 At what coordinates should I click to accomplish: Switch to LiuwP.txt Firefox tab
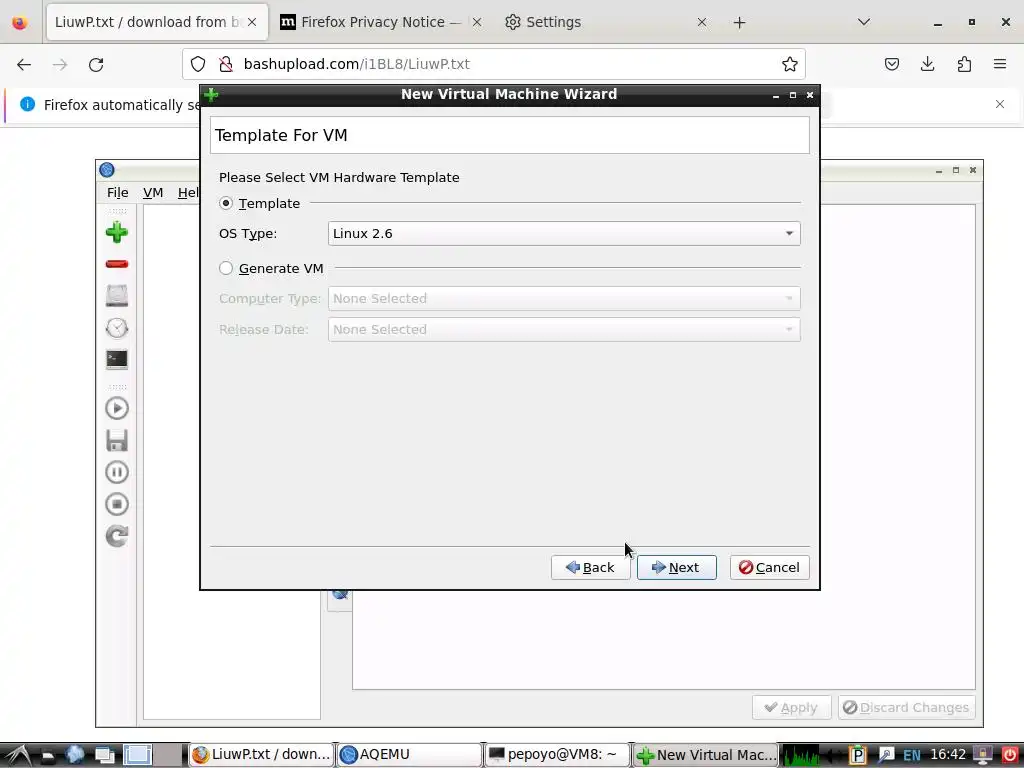point(157,22)
